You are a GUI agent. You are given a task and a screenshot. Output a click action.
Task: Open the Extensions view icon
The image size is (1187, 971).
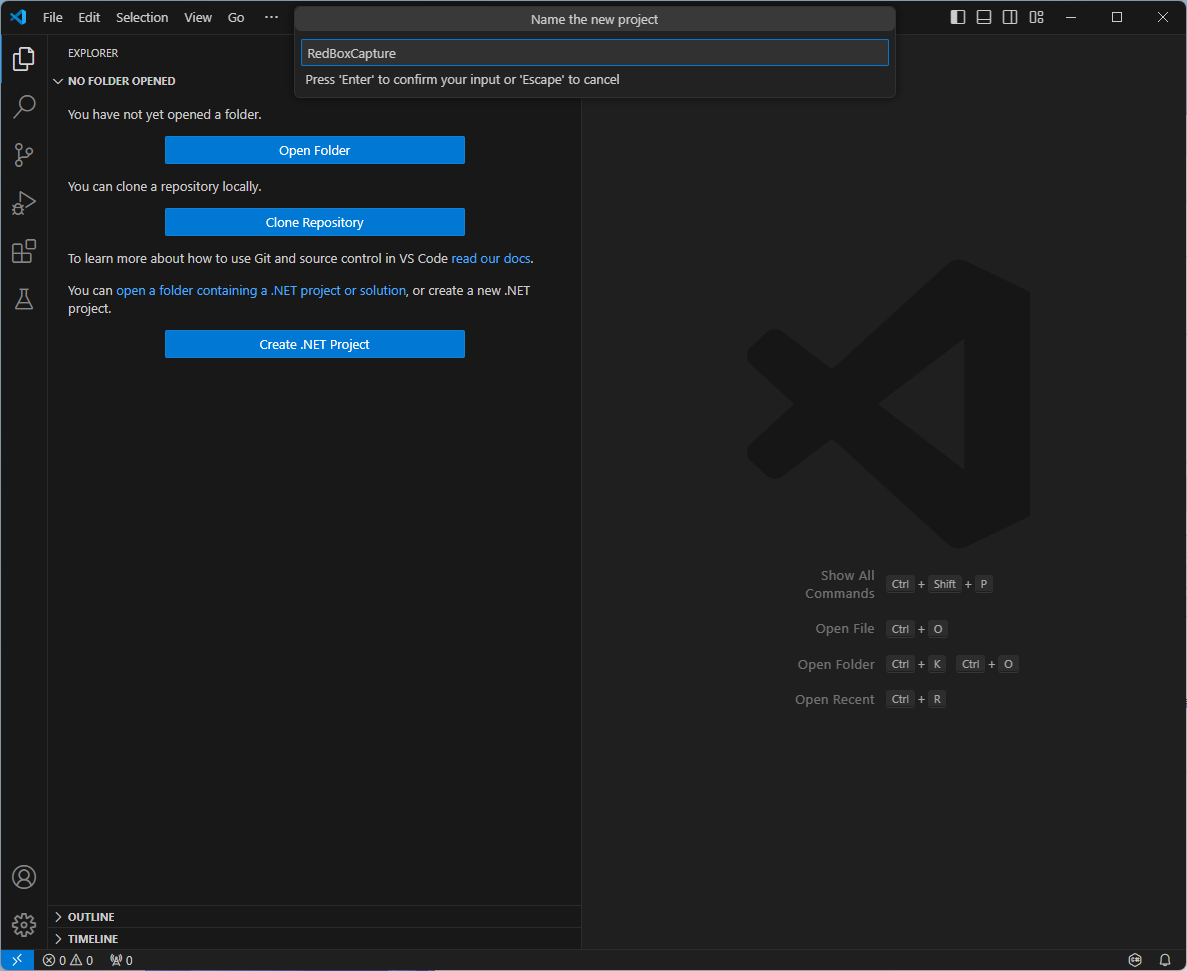pyautogui.click(x=23, y=251)
